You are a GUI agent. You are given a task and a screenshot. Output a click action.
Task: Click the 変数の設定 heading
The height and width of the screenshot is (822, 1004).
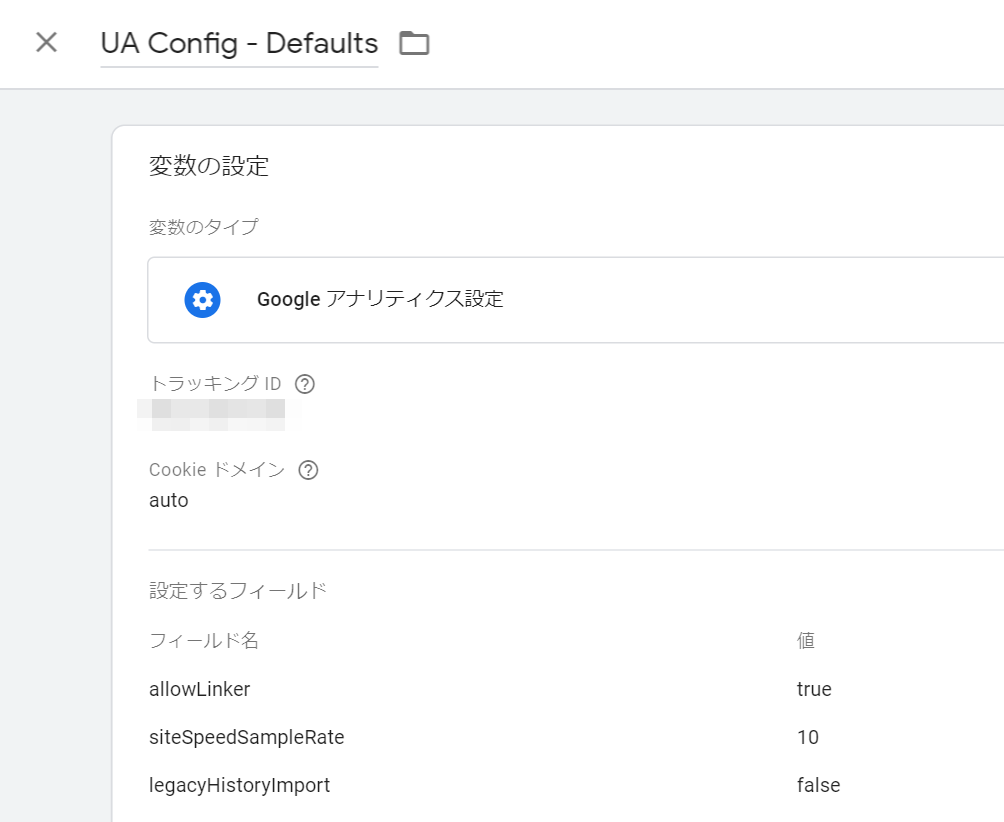pyautogui.click(x=209, y=166)
